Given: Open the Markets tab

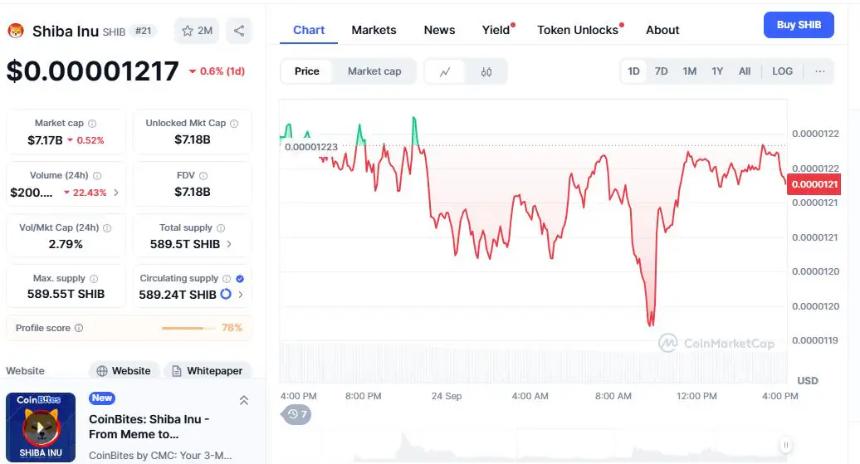Looking at the screenshot, I should (374, 30).
